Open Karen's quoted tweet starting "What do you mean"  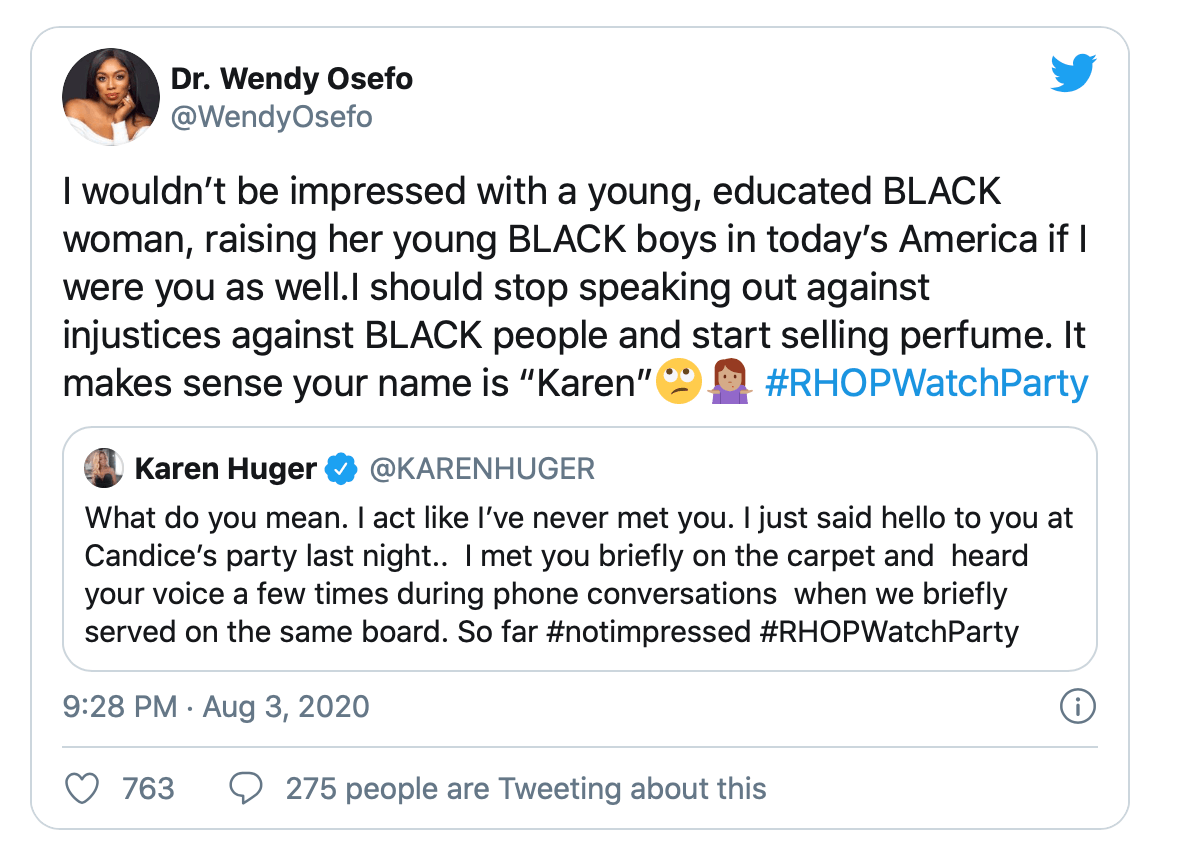(580, 575)
